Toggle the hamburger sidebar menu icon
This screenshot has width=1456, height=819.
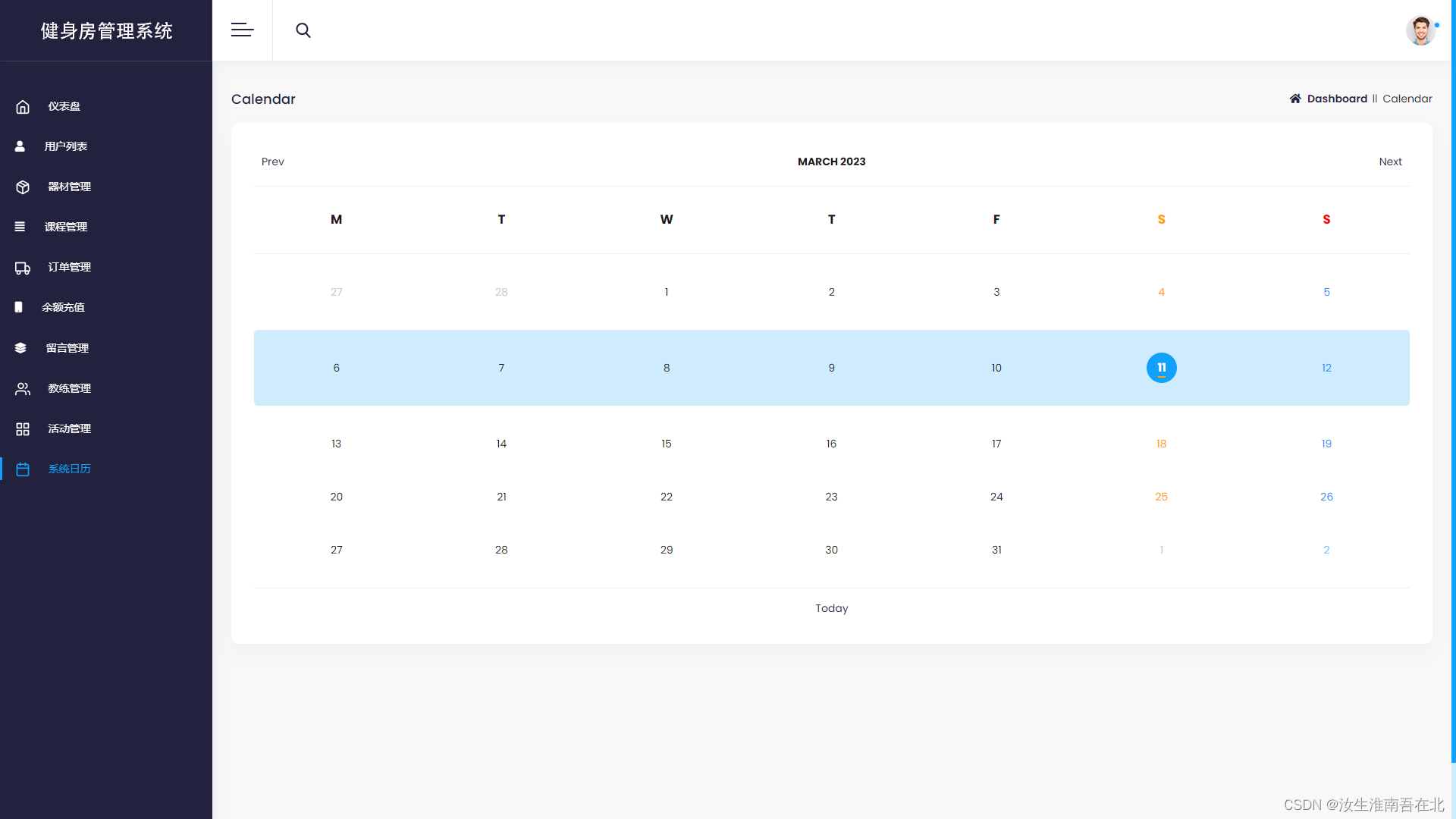[242, 30]
